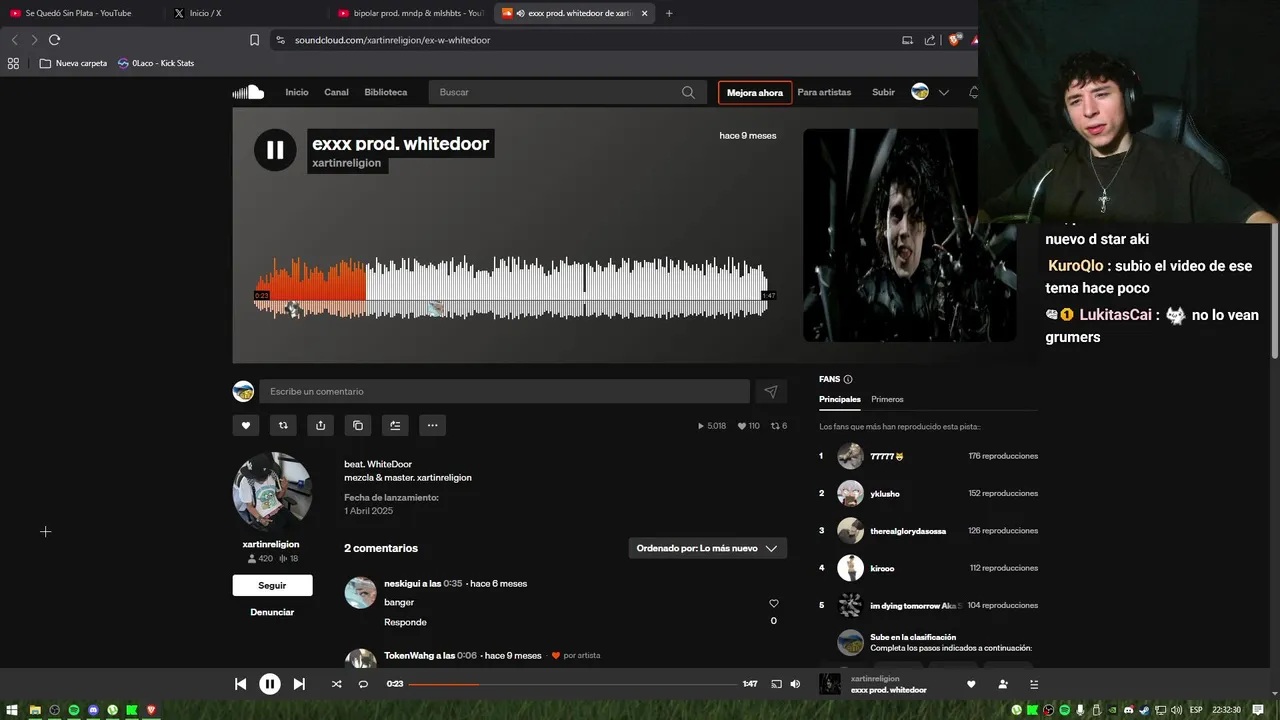Send the comment with the arrow icon

[x=770, y=392]
